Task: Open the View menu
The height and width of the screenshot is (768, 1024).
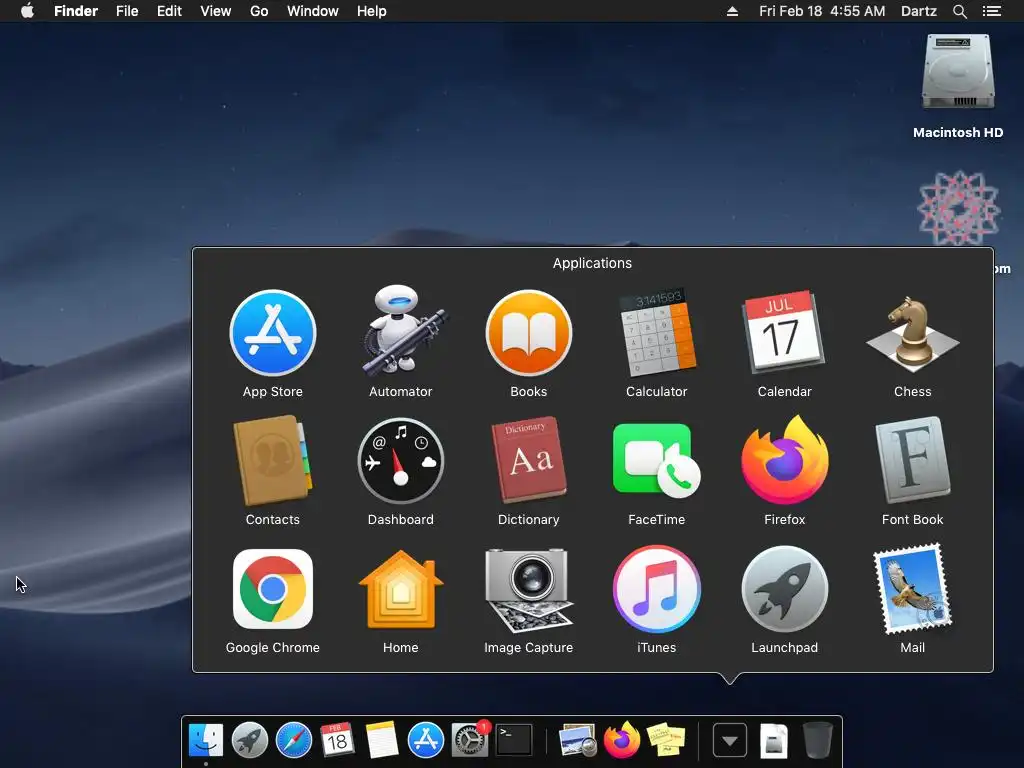Action: (x=216, y=11)
